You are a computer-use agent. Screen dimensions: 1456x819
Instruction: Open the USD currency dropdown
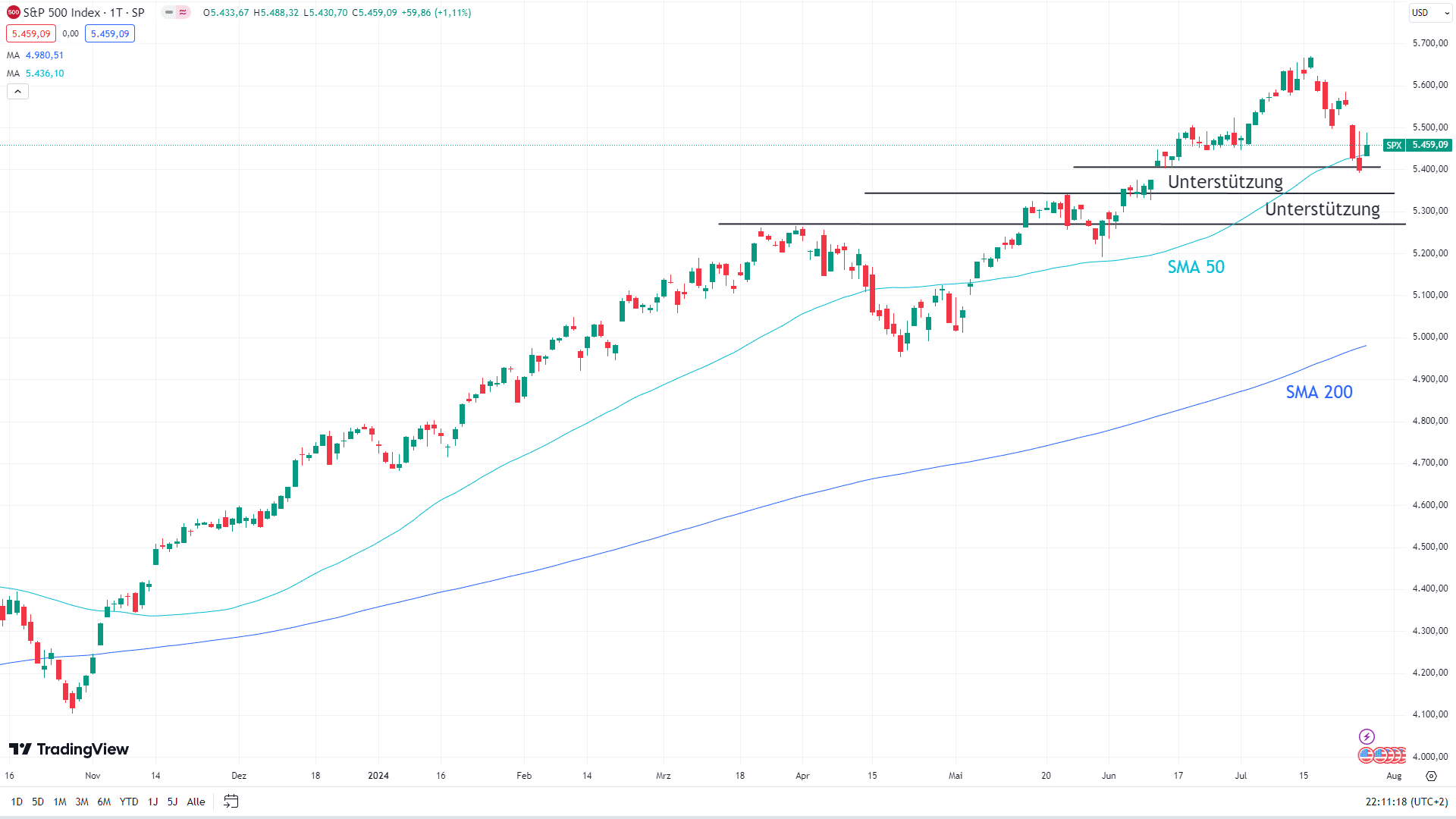[1430, 13]
